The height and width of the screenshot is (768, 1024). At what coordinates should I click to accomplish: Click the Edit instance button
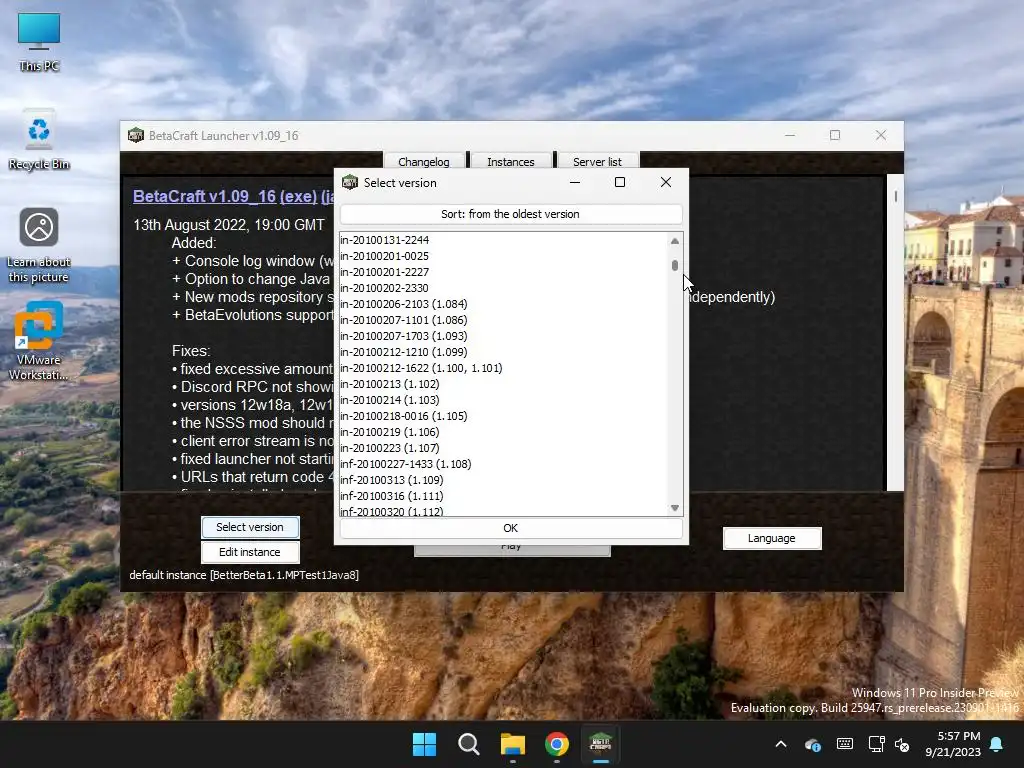[x=250, y=552]
